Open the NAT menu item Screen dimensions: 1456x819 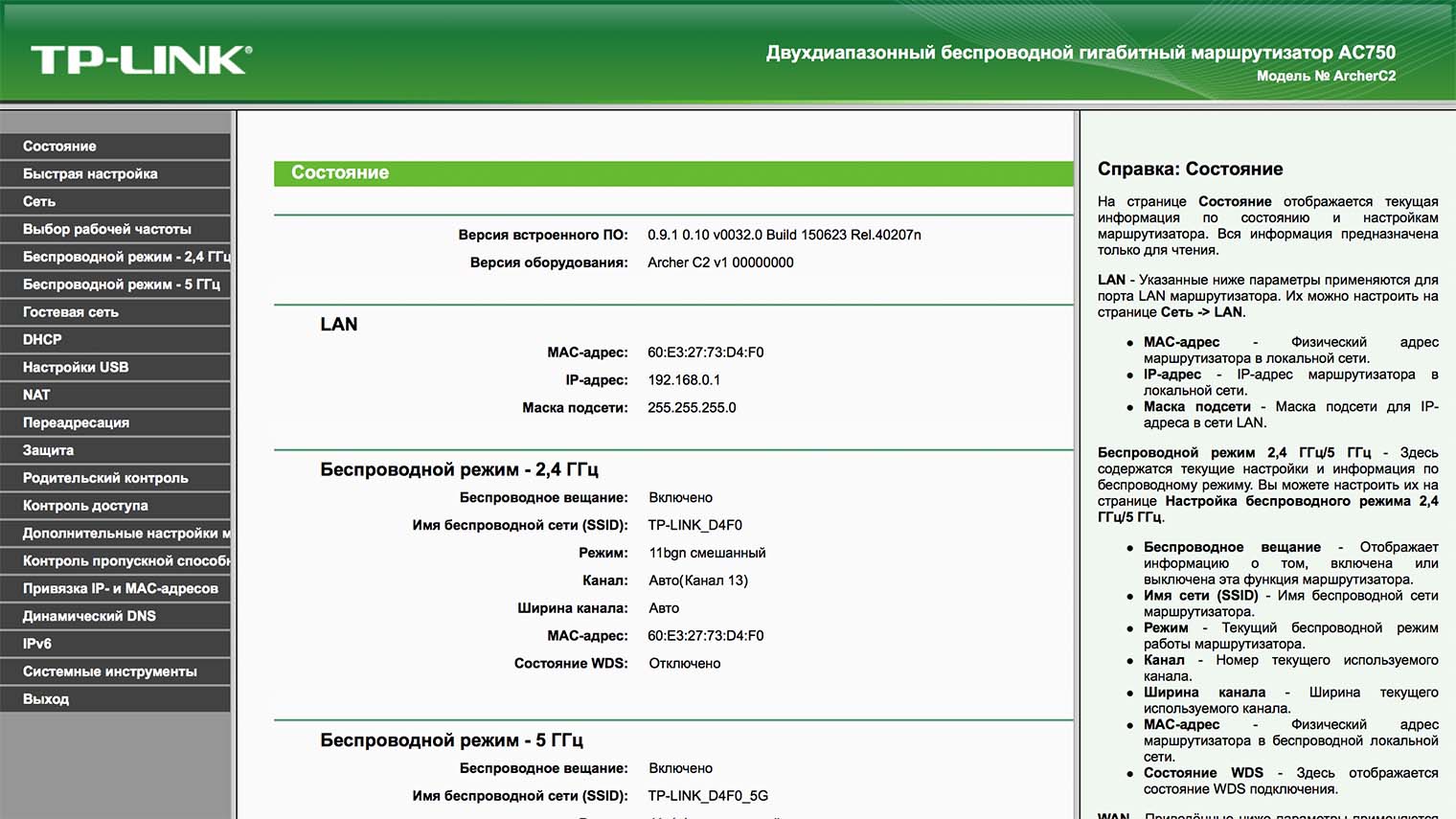coord(115,395)
